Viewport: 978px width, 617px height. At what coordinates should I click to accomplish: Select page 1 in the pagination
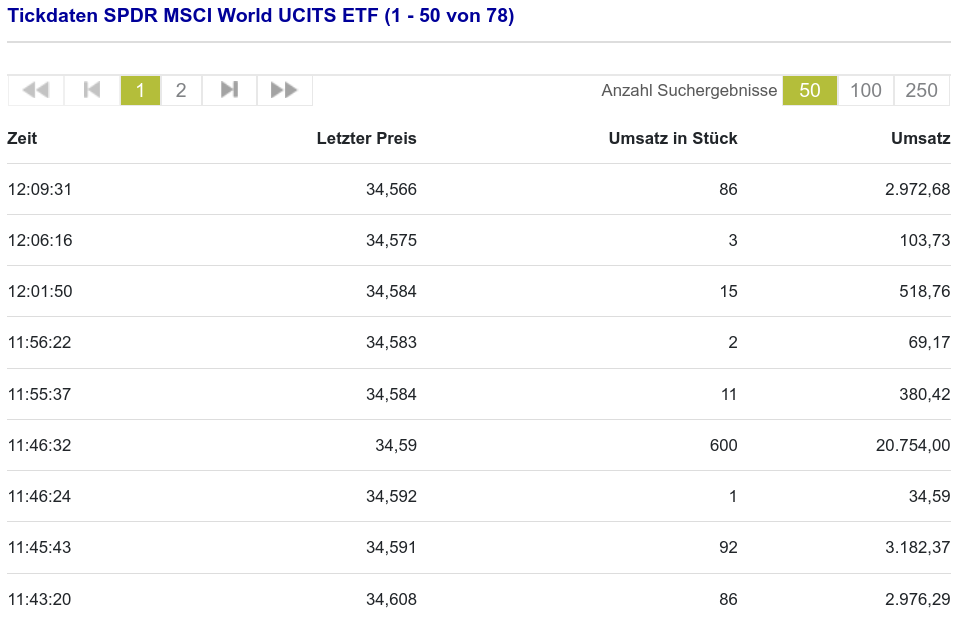pos(140,90)
